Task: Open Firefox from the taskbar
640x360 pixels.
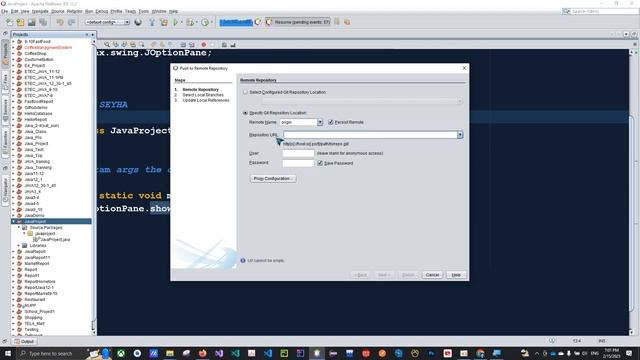Action: pyautogui.click(x=202, y=353)
